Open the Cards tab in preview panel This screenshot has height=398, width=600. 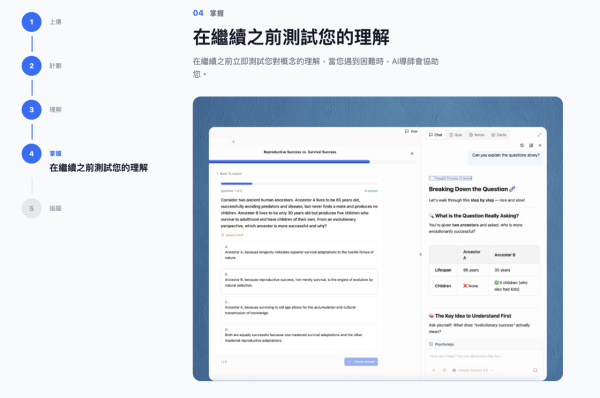[499, 135]
